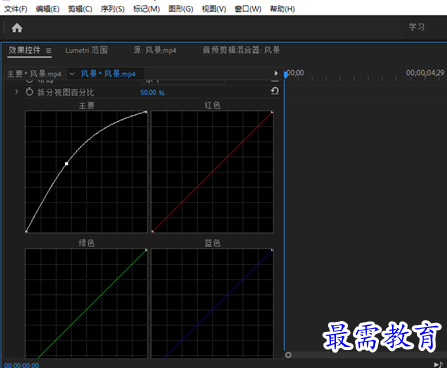Open the 帮助(H) menu
The height and width of the screenshot is (368, 447).
[x=282, y=9]
